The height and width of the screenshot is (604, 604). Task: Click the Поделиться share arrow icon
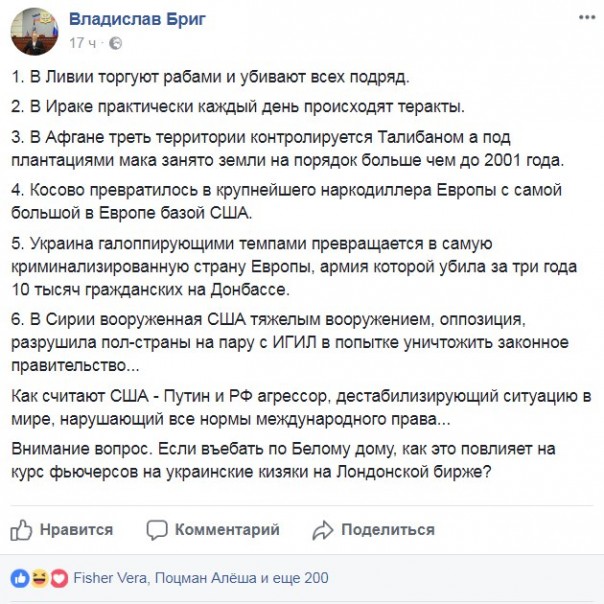pyautogui.click(x=322, y=529)
